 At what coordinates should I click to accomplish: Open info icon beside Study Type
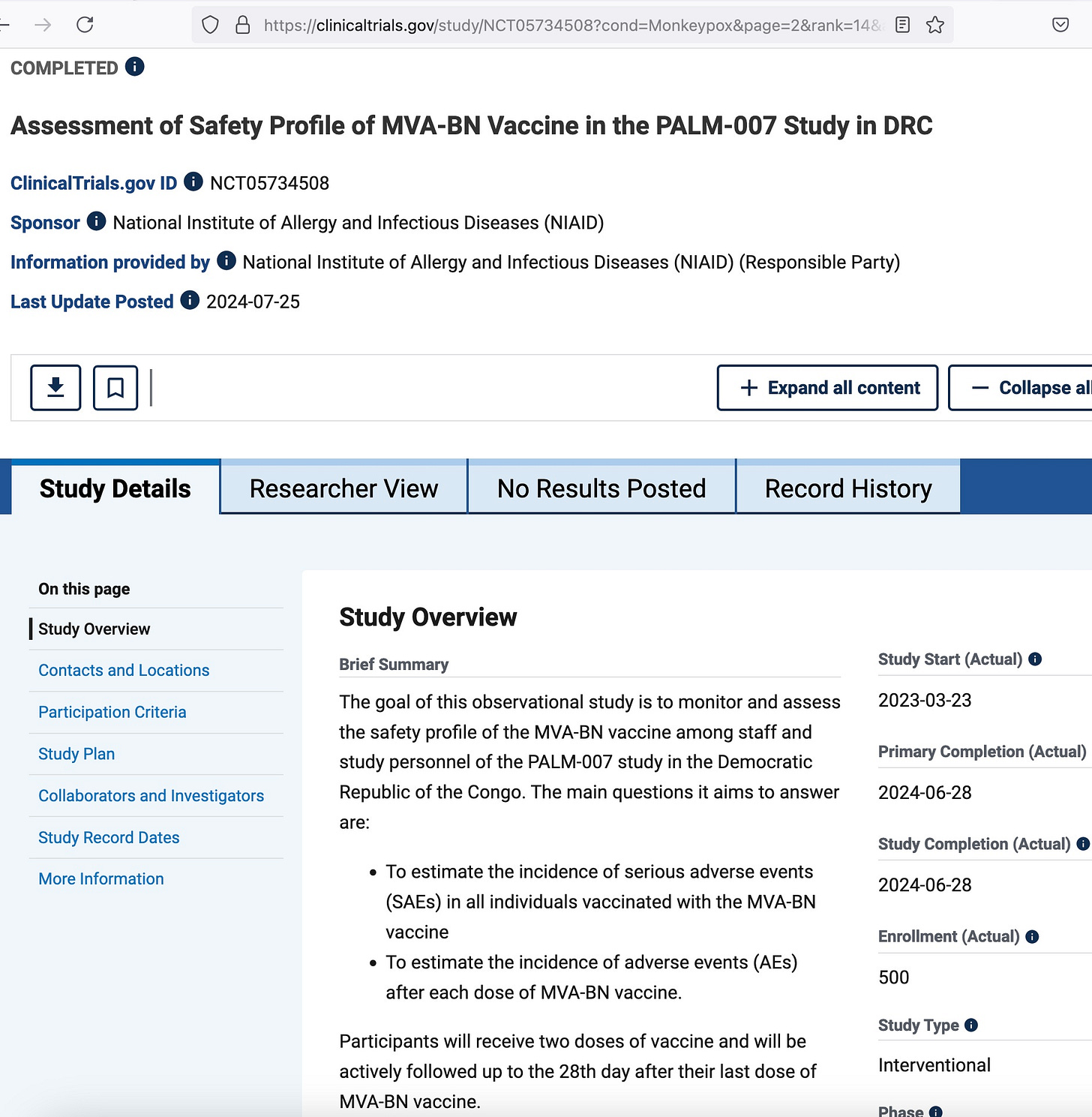click(x=971, y=1025)
